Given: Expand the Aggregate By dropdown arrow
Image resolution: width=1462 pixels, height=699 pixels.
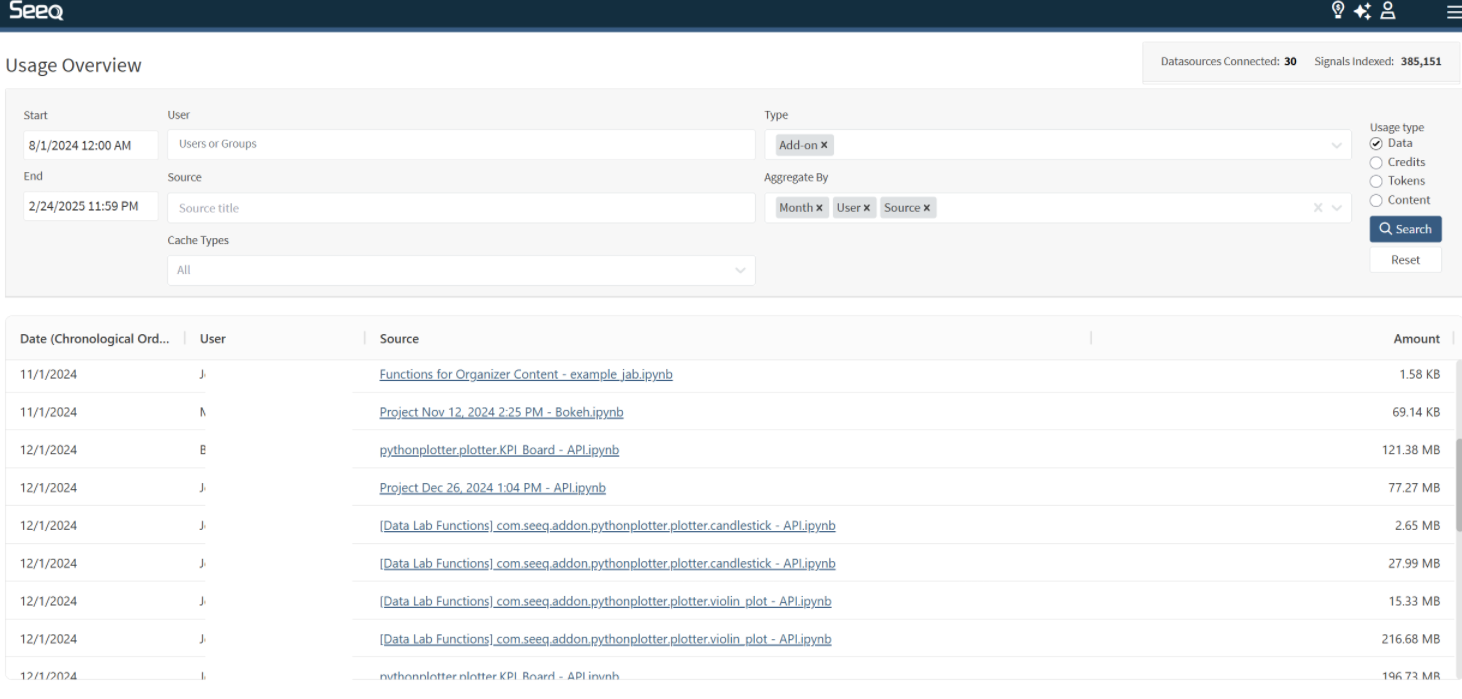Looking at the screenshot, I should pos(1337,208).
